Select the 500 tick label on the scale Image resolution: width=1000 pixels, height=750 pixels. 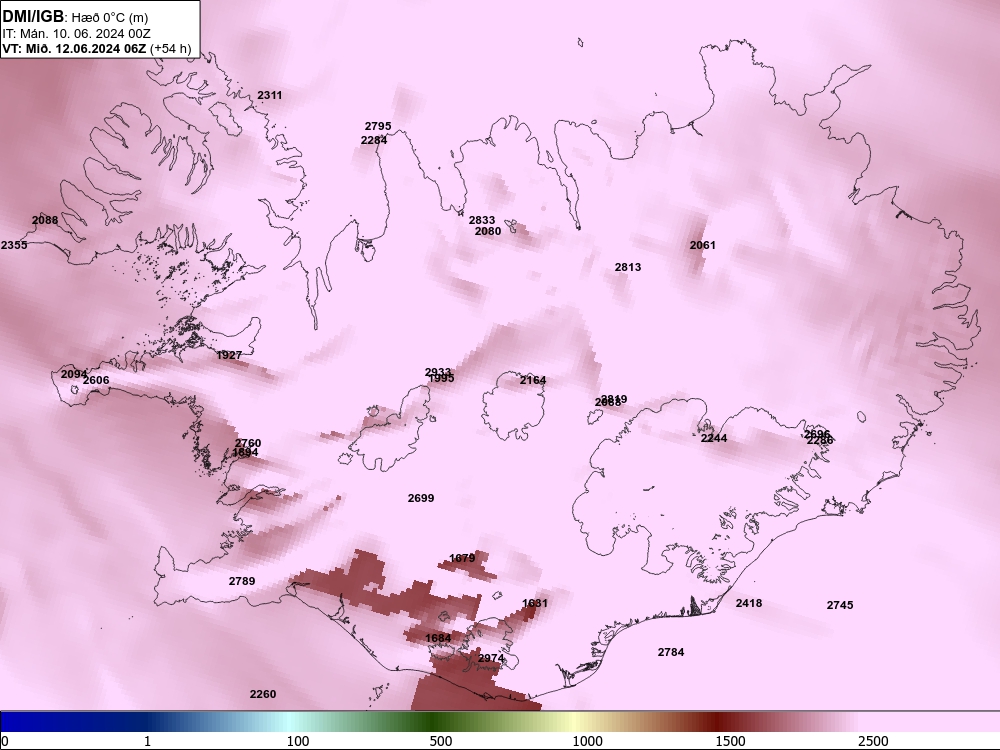441,741
